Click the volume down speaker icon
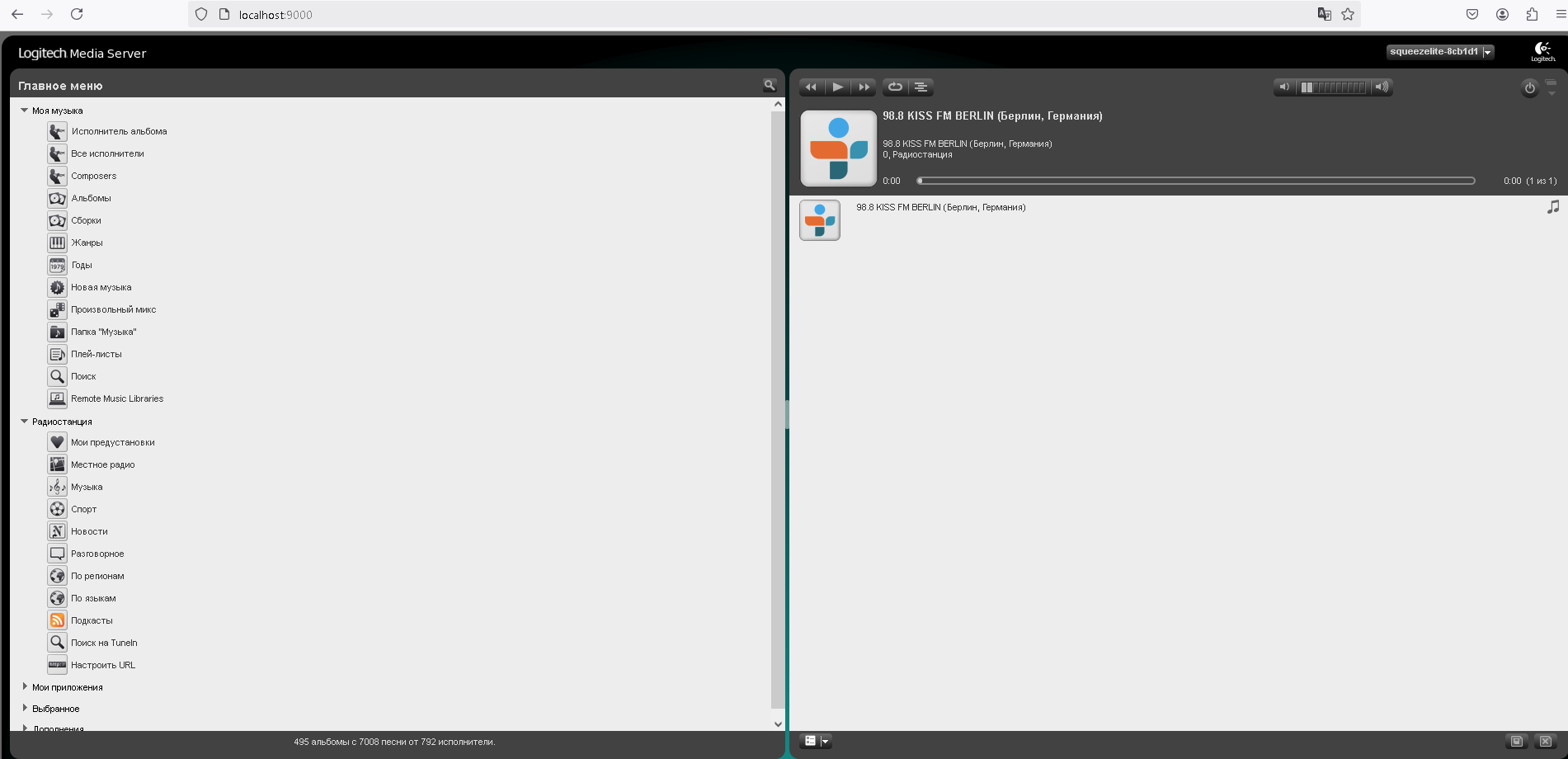The width and height of the screenshot is (1568, 759). 1283,87
